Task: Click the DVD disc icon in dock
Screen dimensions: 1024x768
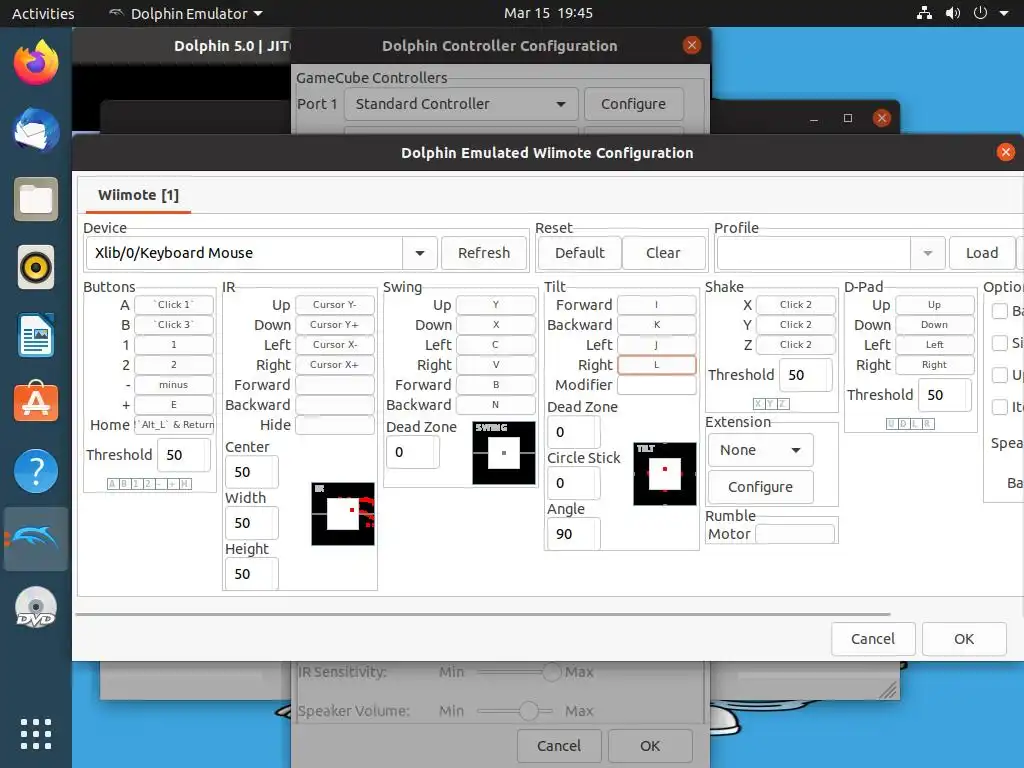Action: (36, 607)
